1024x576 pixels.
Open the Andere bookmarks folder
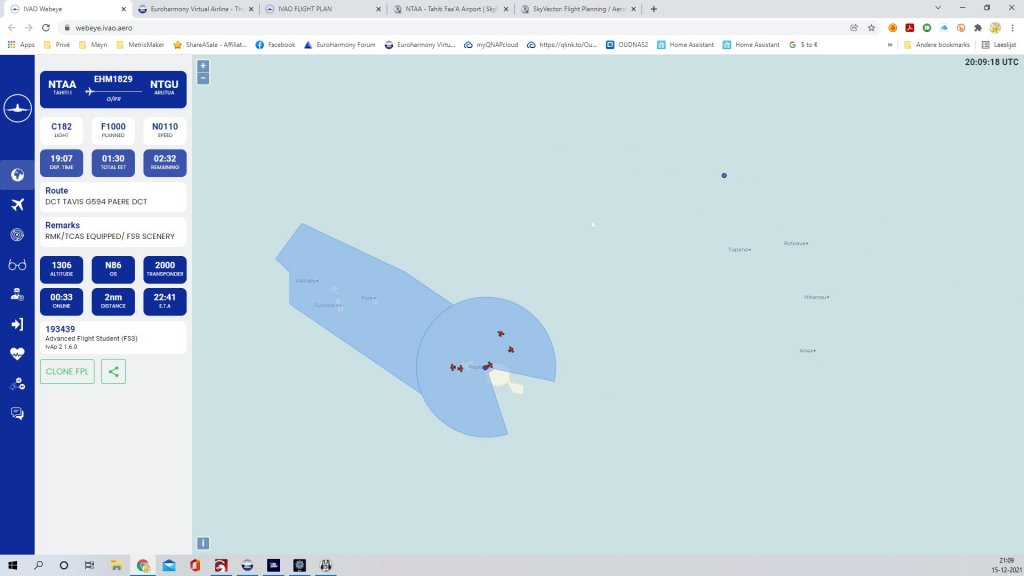935,45
